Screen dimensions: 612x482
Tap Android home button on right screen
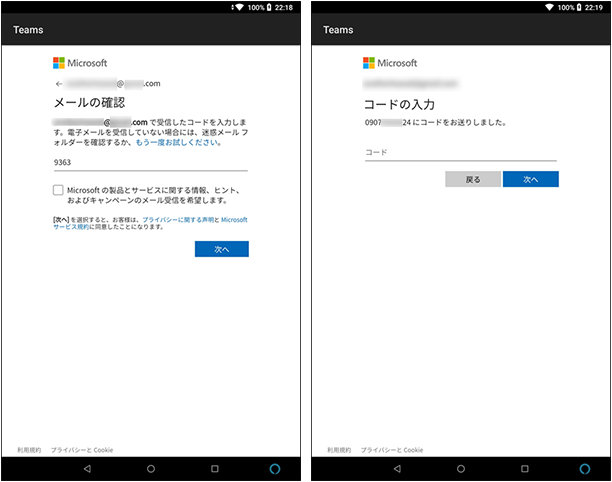[x=461, y=469]
